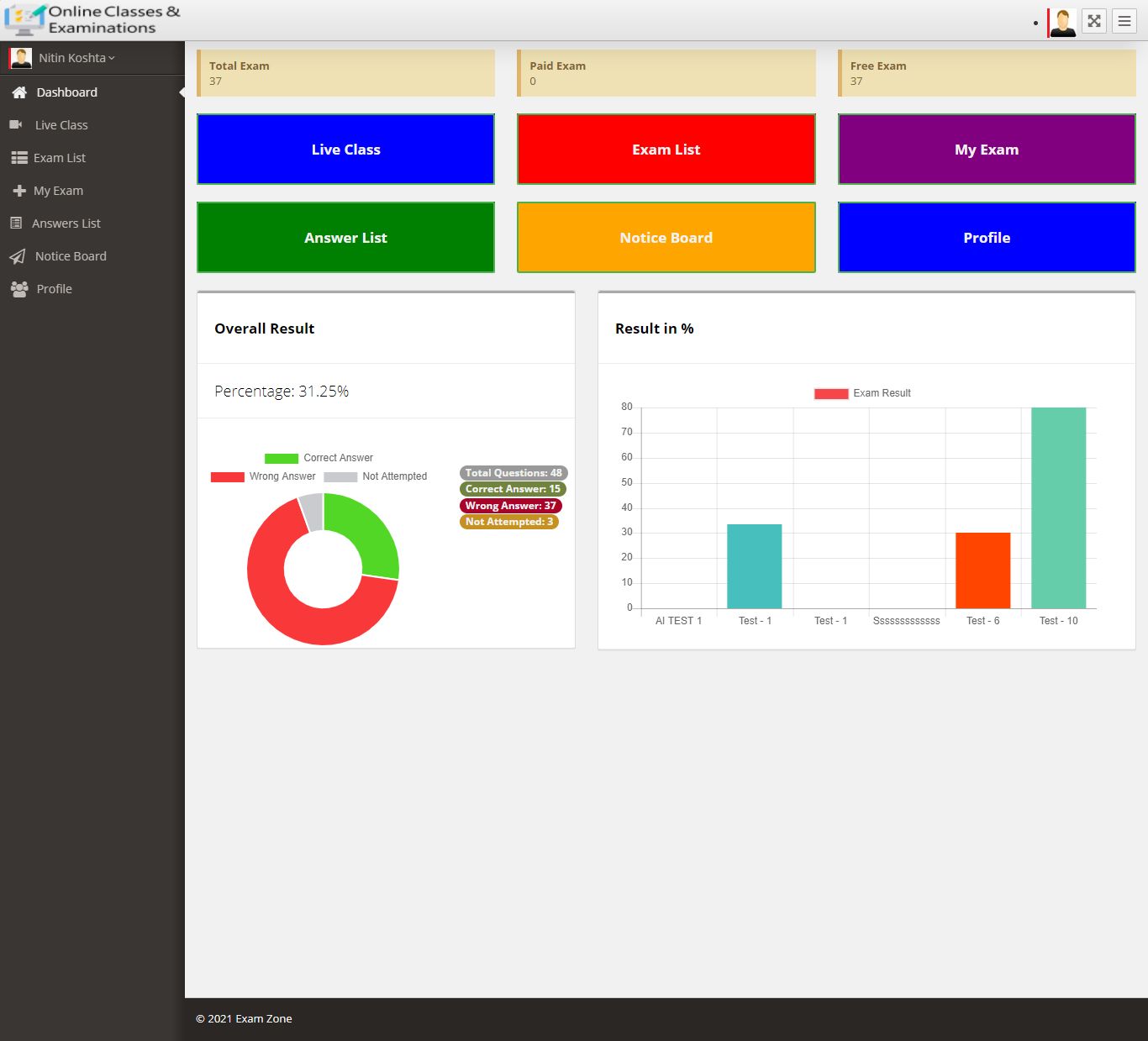
Task: Click the Ssssssssssss axis label
Action: click(907, 621)
